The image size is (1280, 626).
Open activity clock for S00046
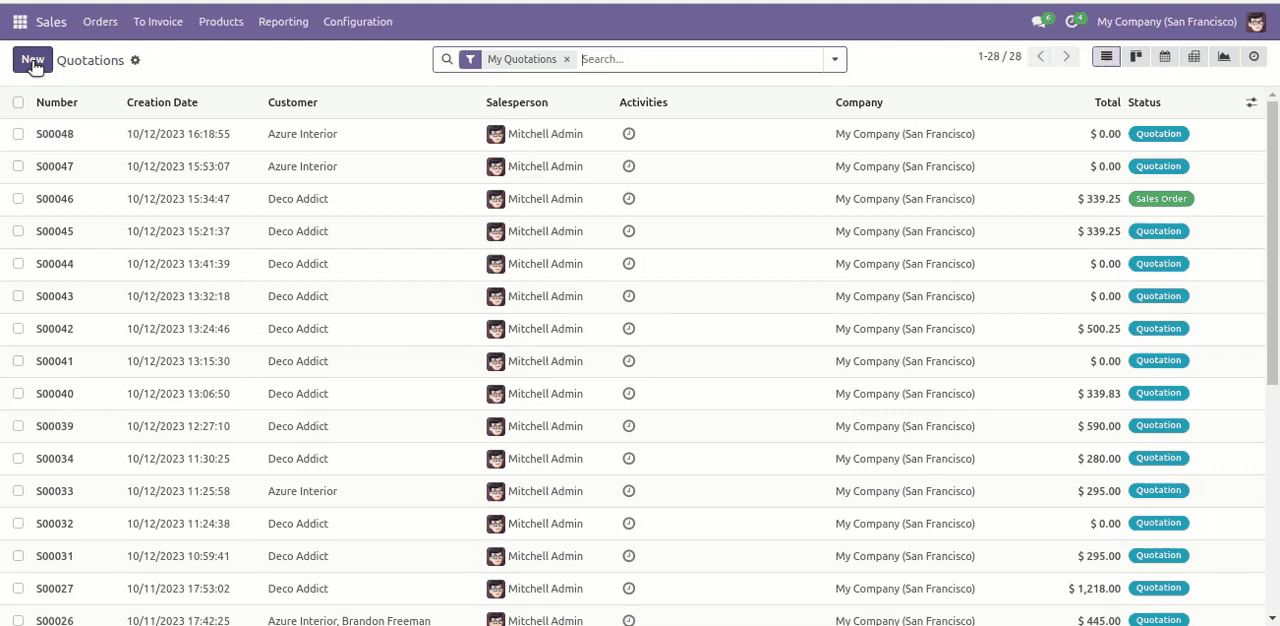(x=629, y=199)
